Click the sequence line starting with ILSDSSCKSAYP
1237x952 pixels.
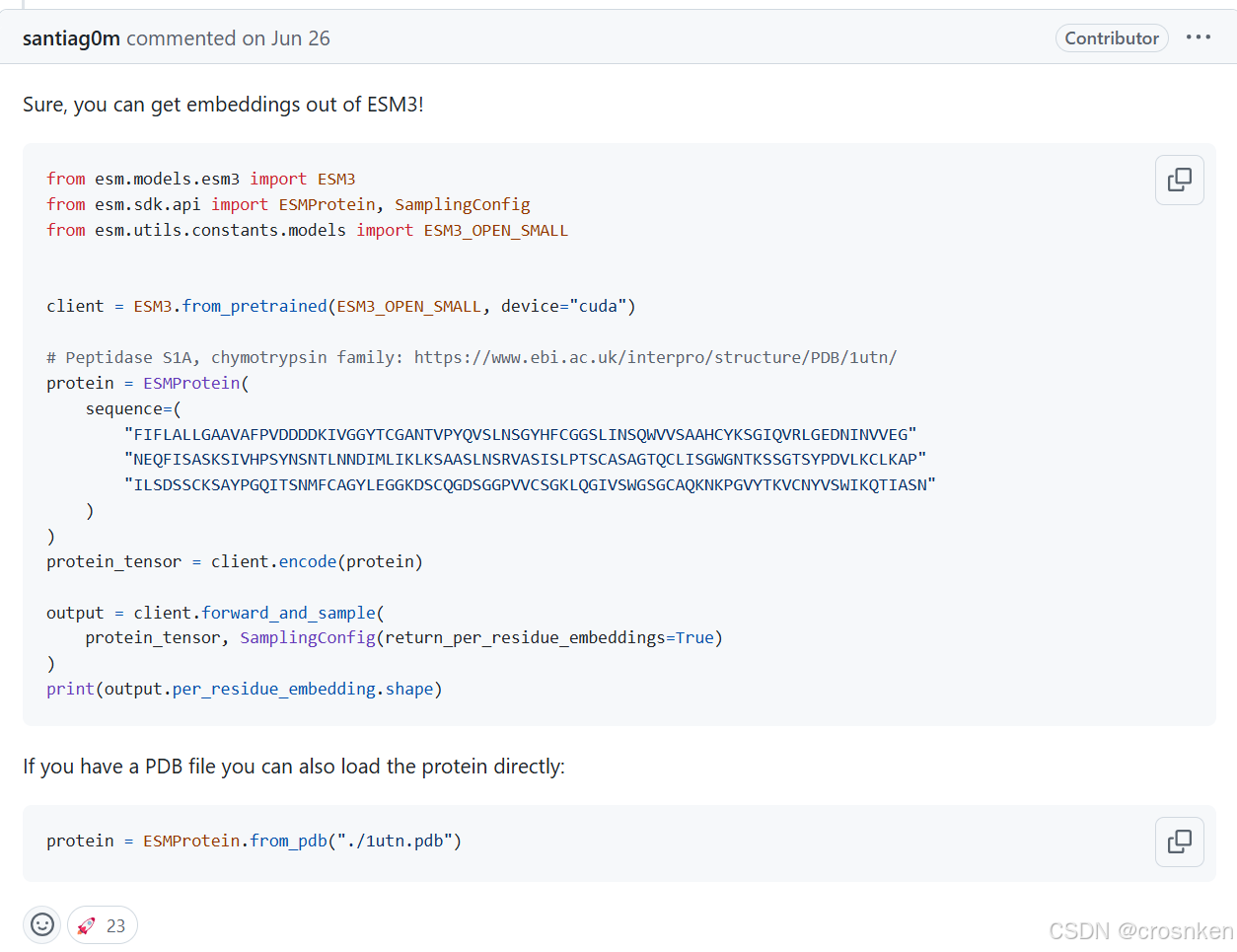(x=530, y=484)
